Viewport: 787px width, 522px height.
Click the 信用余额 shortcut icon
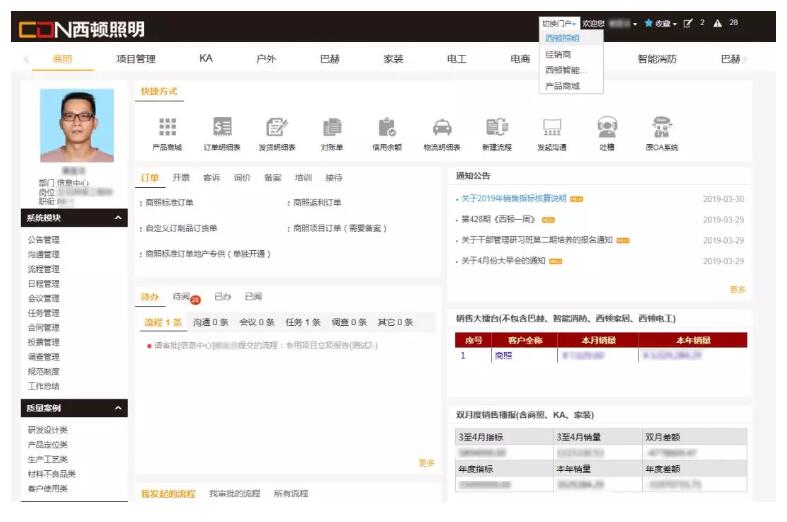[387, 128]
